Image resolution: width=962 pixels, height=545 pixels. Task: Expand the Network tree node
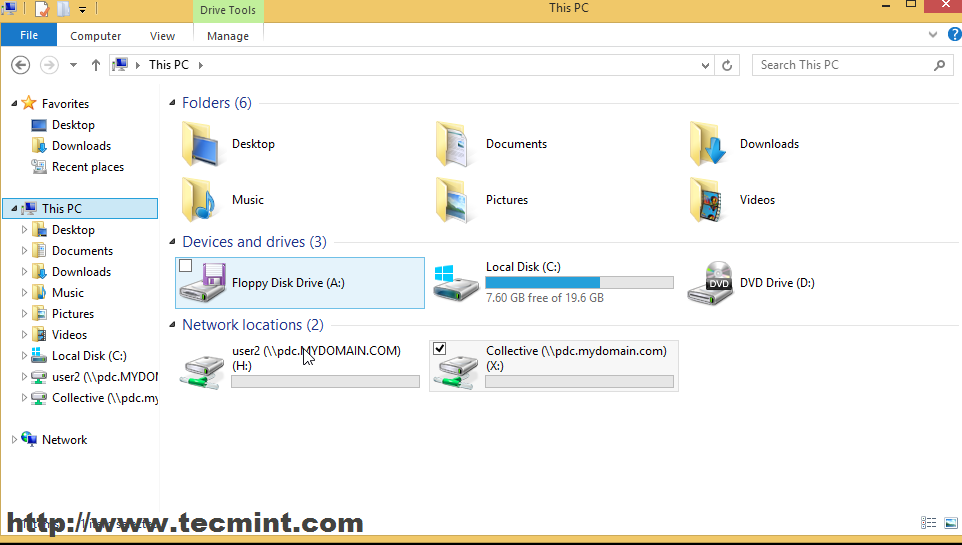pos(14,439)
